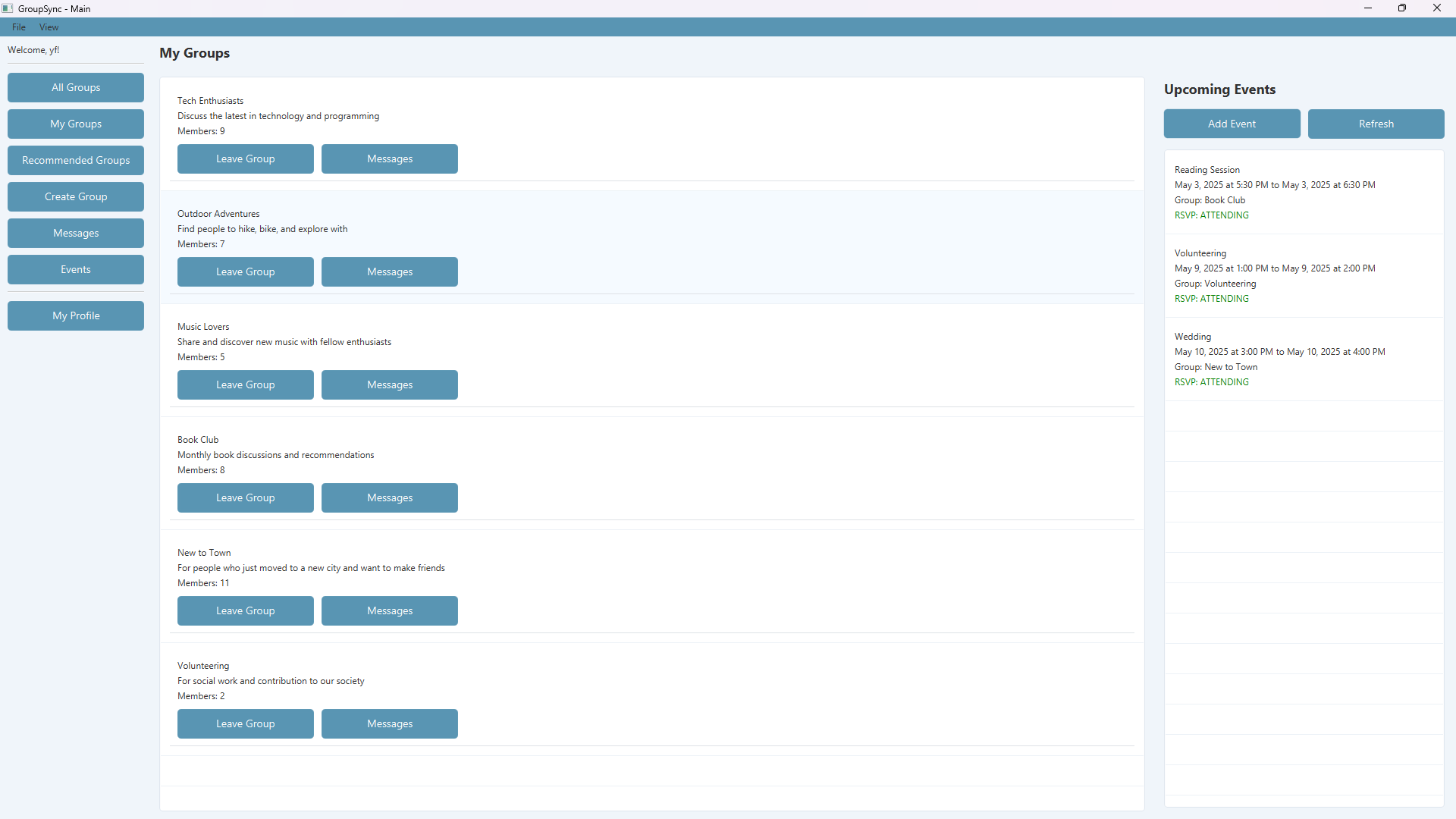The height and width of the screenshot is (819, 1456).
Task: Leave the Tech Enthusiasts group
Action: (245, 158)
